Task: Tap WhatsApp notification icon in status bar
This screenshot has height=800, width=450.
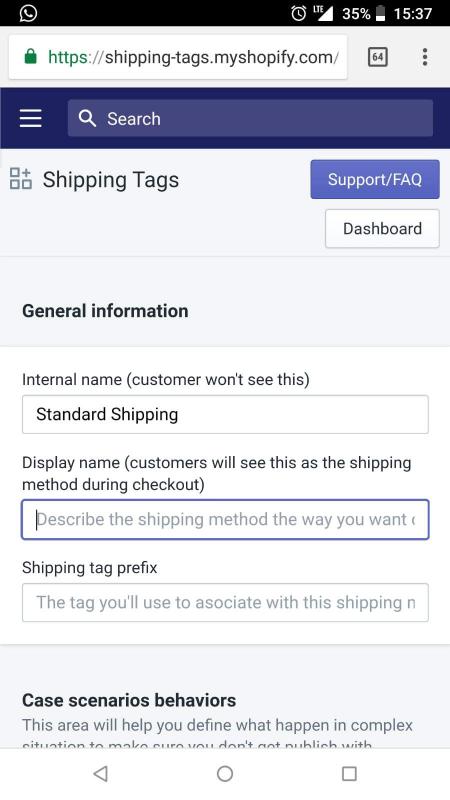Action: [28, 13]
